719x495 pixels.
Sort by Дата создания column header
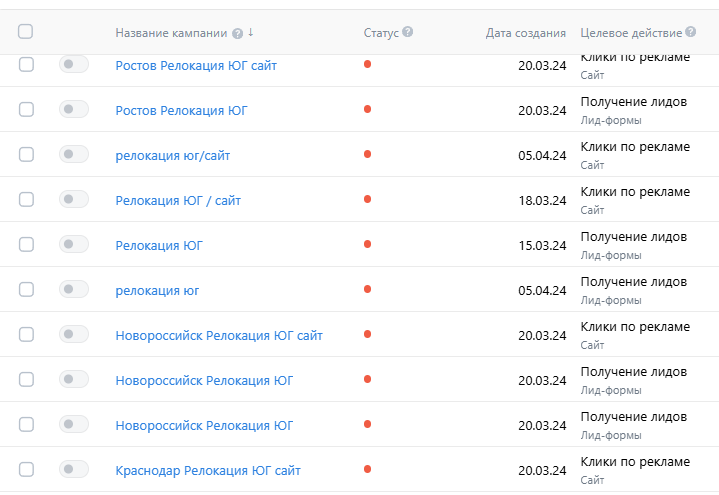click(x=525, y=33)
